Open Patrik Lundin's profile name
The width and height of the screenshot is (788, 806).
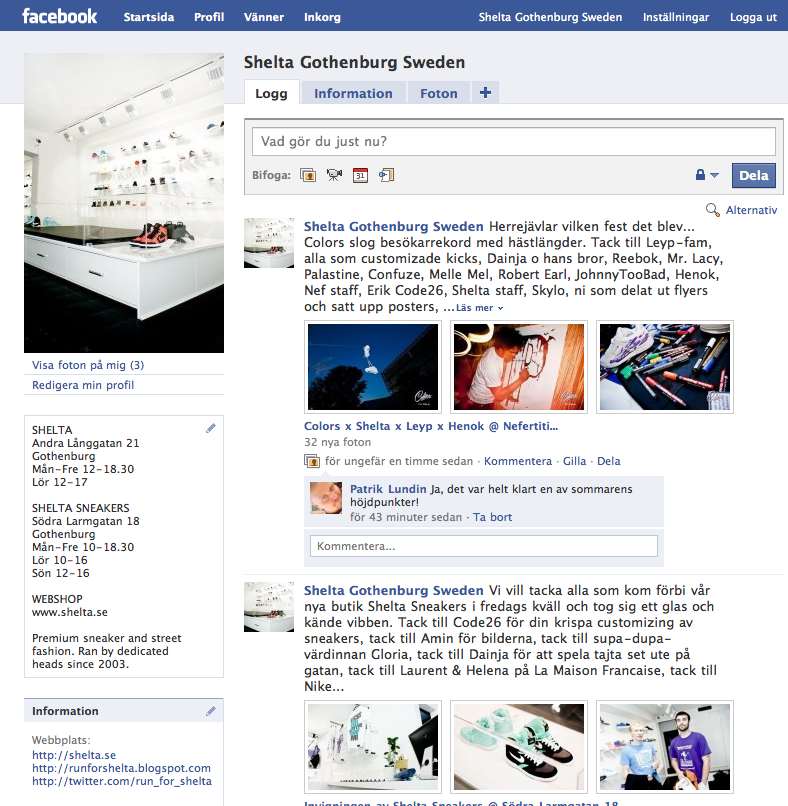tap(388, 489)
